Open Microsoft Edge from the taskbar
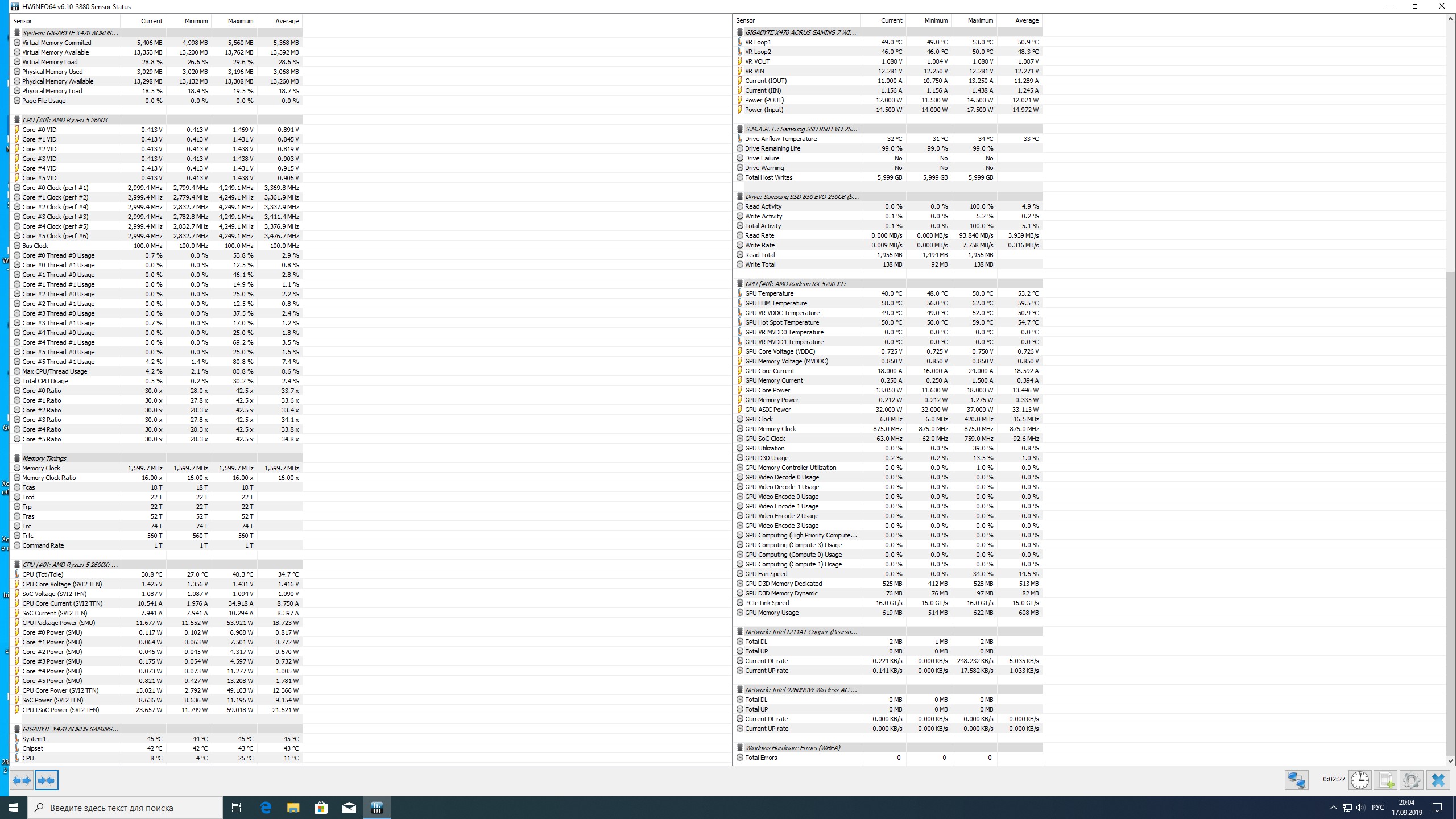The height and width of the screenshot is (819, 1456). 266,807
